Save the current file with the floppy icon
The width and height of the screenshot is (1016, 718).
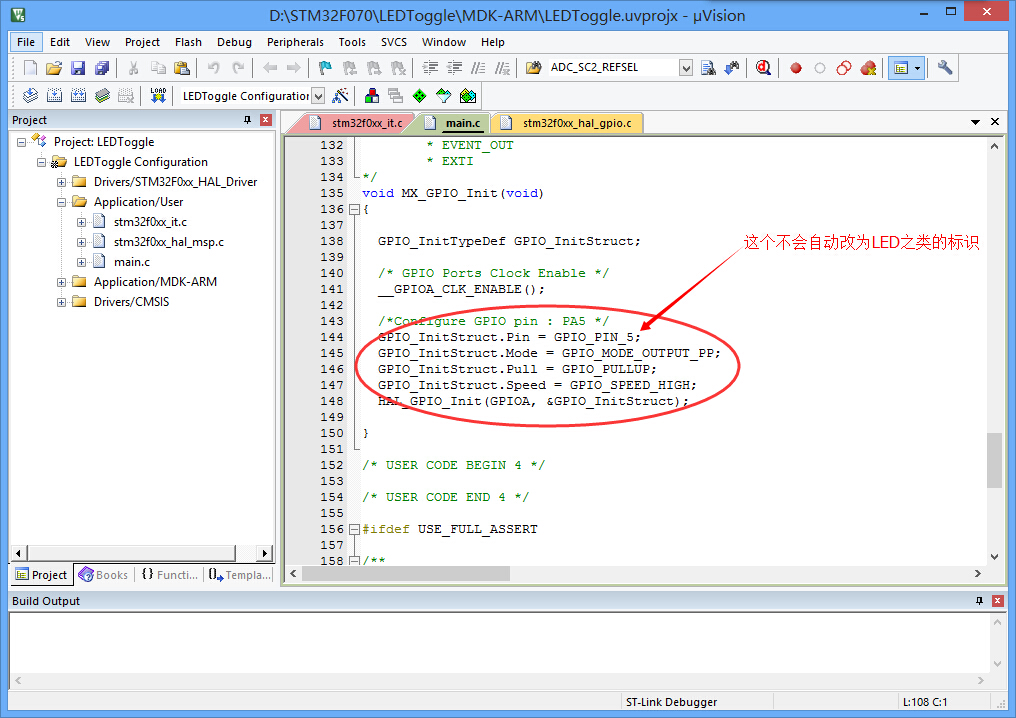tap(78, 68)
